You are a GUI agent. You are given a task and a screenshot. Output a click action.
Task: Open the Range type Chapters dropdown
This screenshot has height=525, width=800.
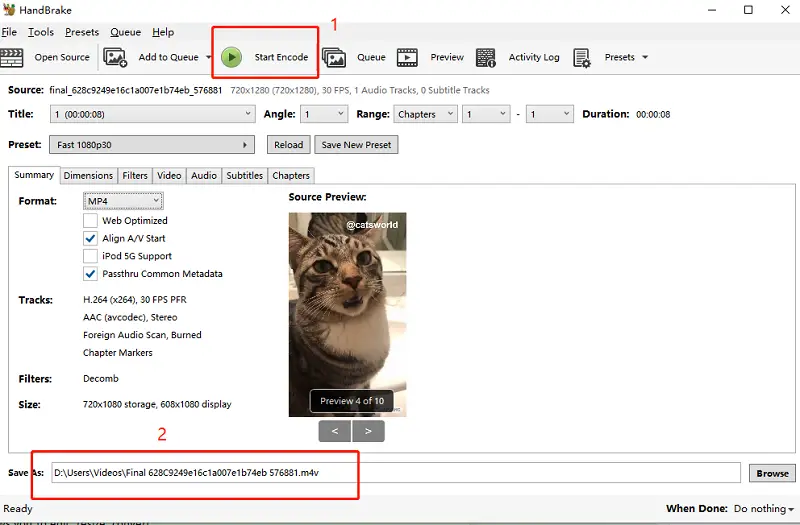point(425,114)
